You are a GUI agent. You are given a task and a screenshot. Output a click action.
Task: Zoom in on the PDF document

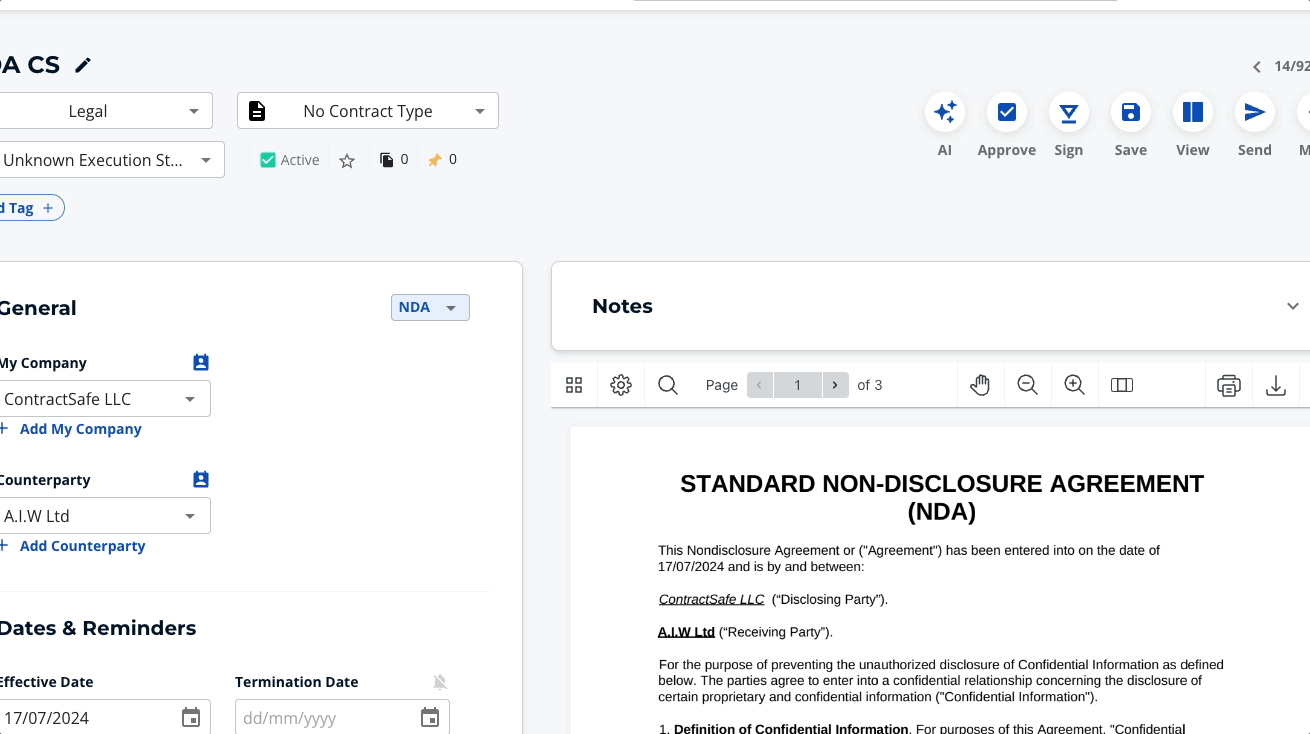(x=1074, y=384)
